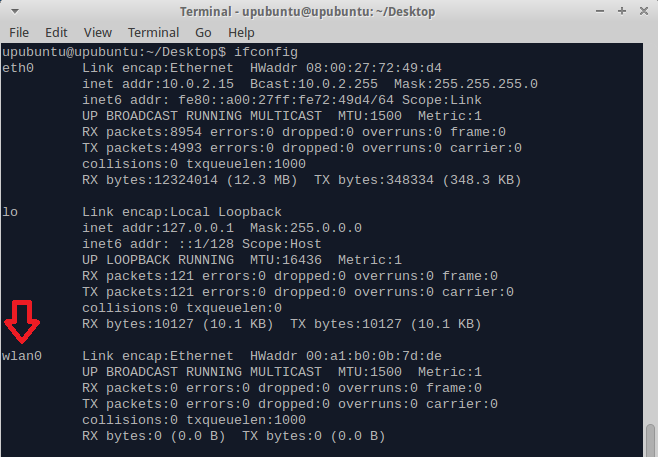Open the View menu
658x457 pixels.
(98, 33)
